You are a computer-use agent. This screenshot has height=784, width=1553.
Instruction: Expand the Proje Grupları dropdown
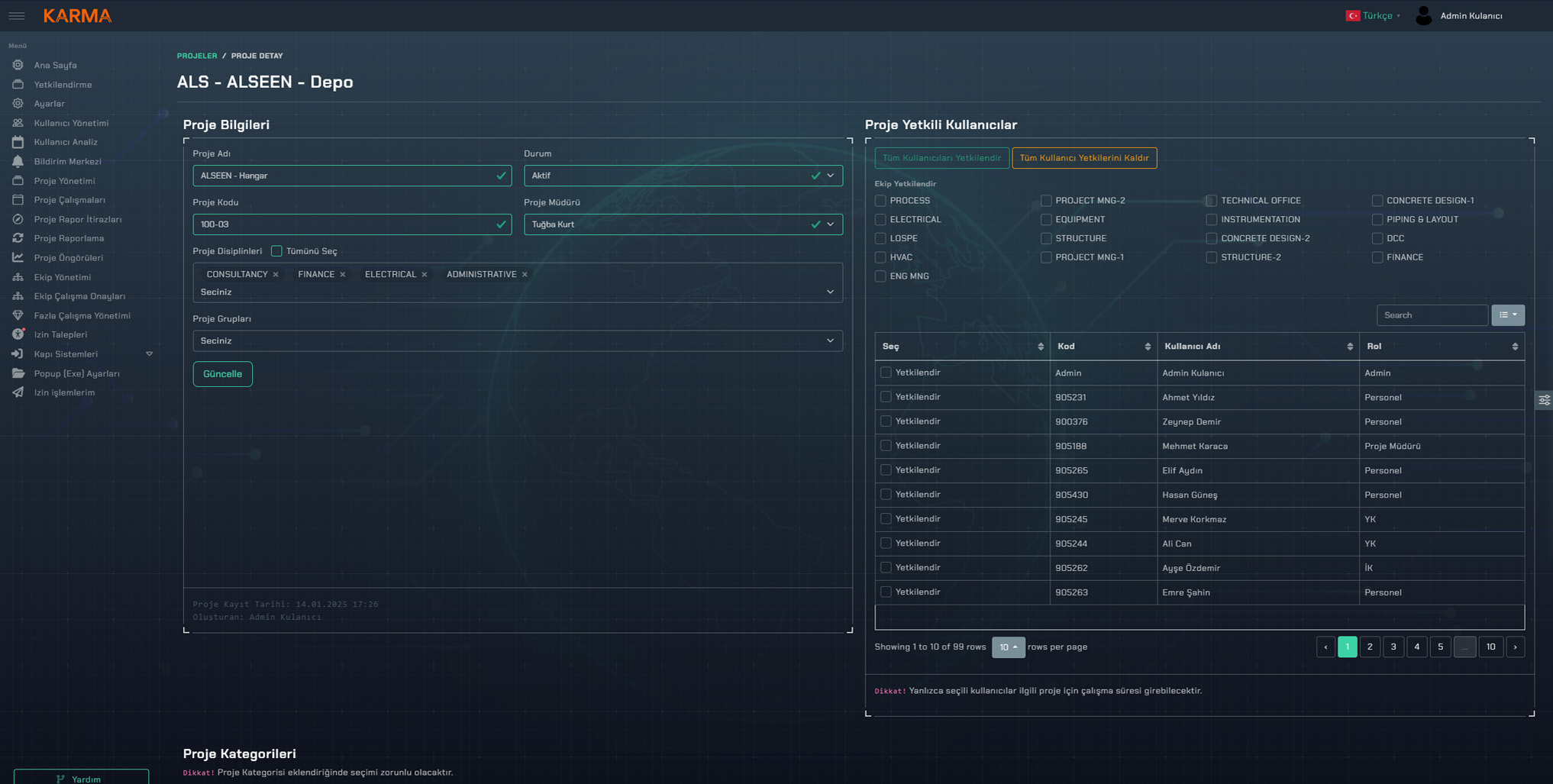point(517,340)
